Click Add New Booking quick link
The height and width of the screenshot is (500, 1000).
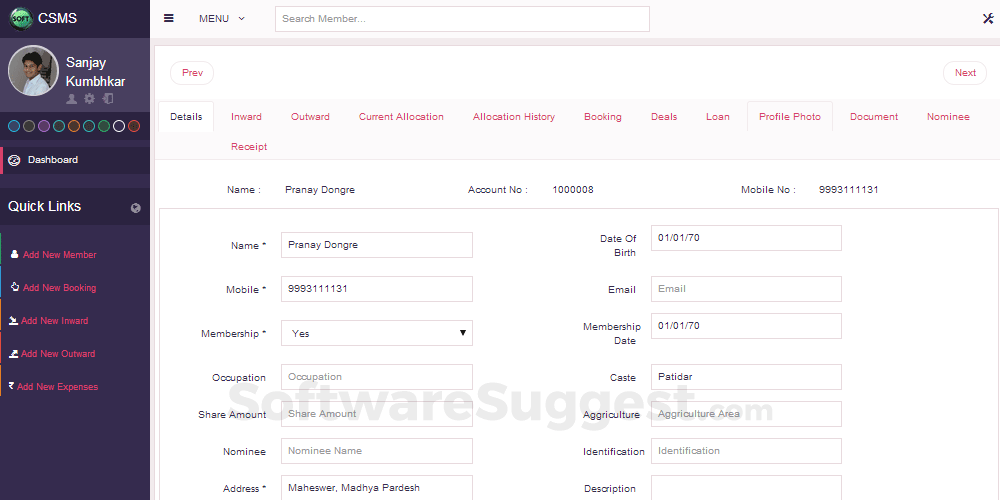(x=59, y=288)
